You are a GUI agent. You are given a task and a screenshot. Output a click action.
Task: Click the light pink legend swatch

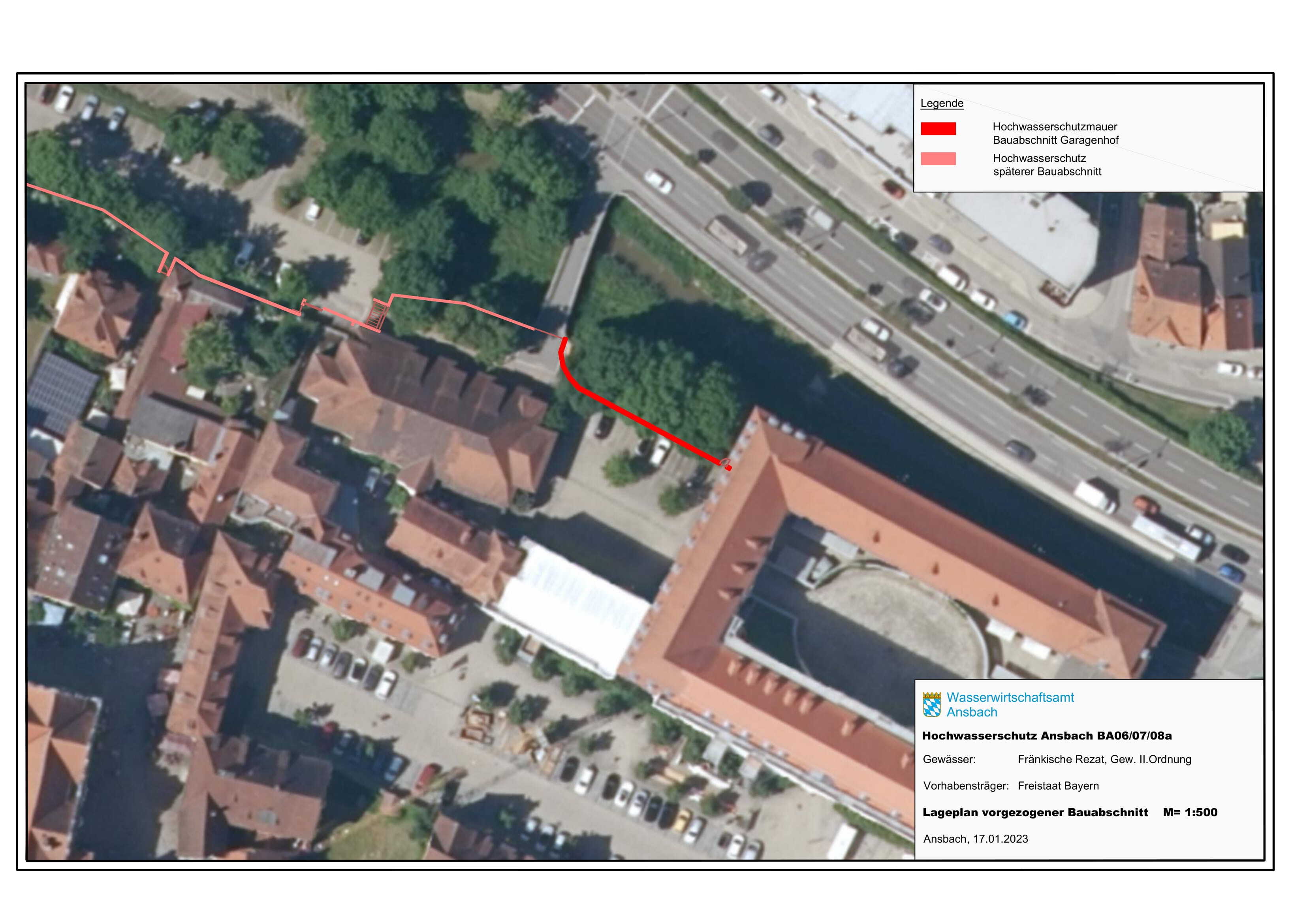938,159
